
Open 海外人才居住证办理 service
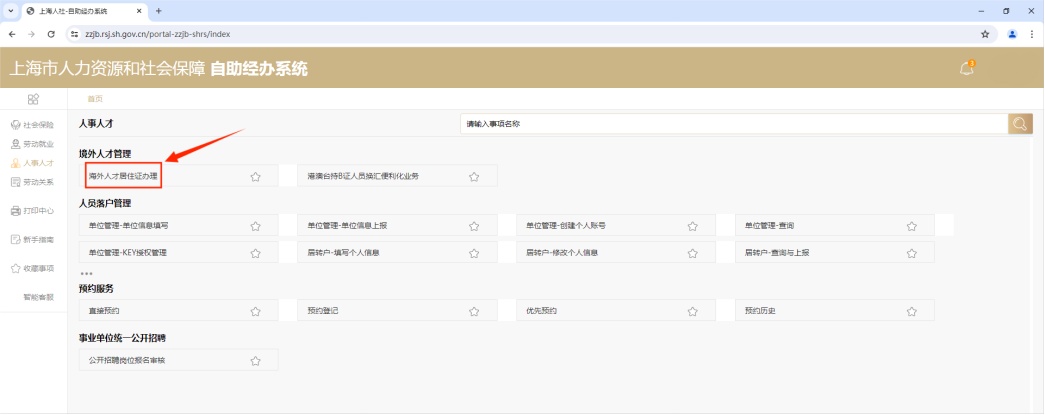123,176
